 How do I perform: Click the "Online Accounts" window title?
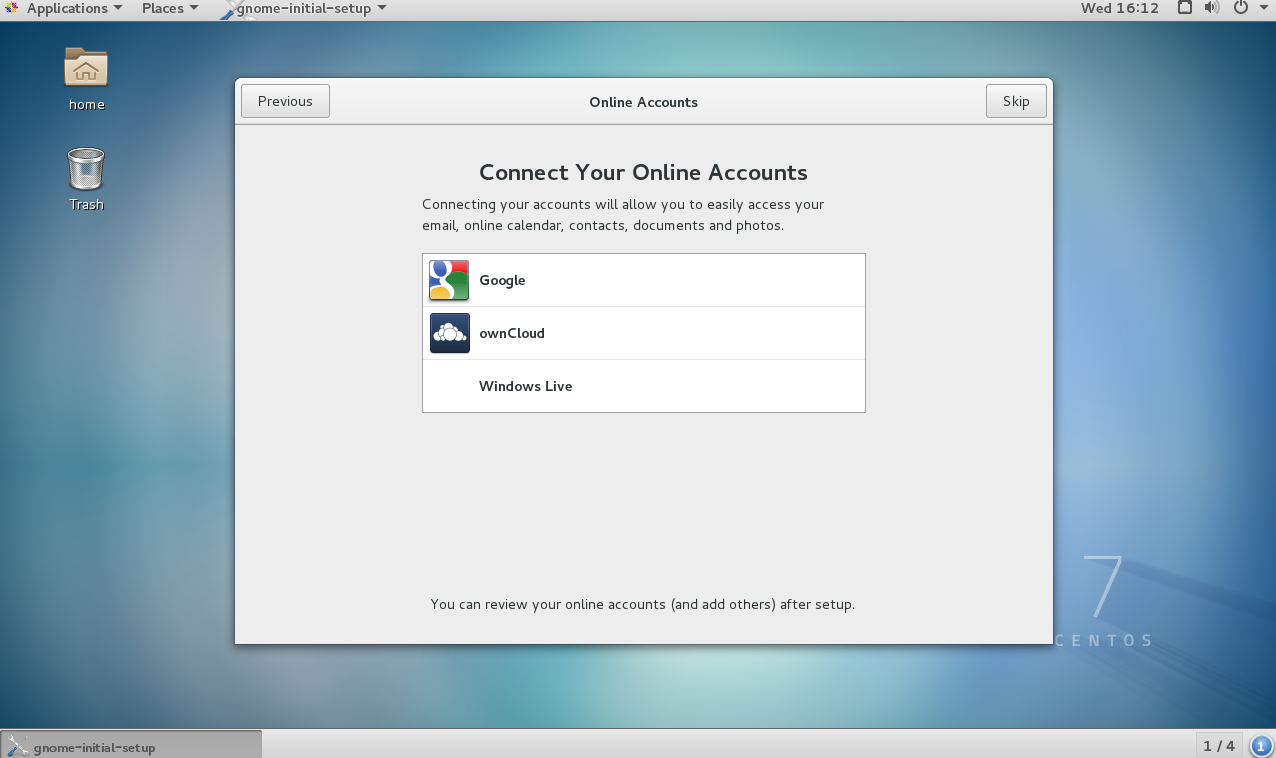point(643,102)
